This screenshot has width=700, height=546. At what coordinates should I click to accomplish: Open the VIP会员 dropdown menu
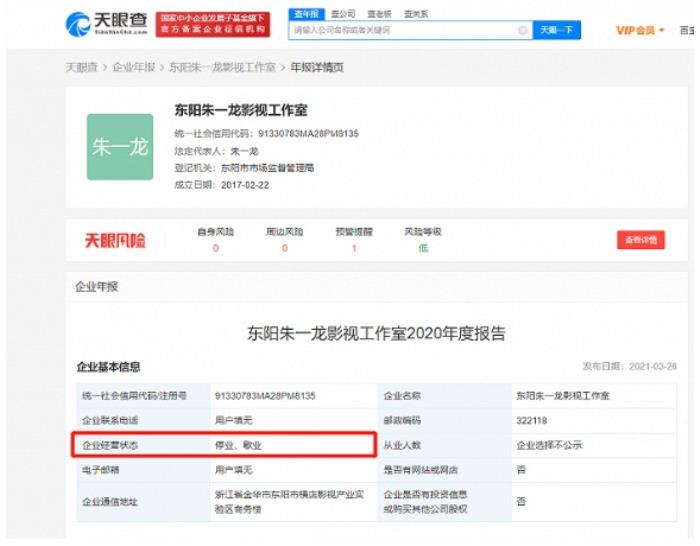(x=640, y=30)
